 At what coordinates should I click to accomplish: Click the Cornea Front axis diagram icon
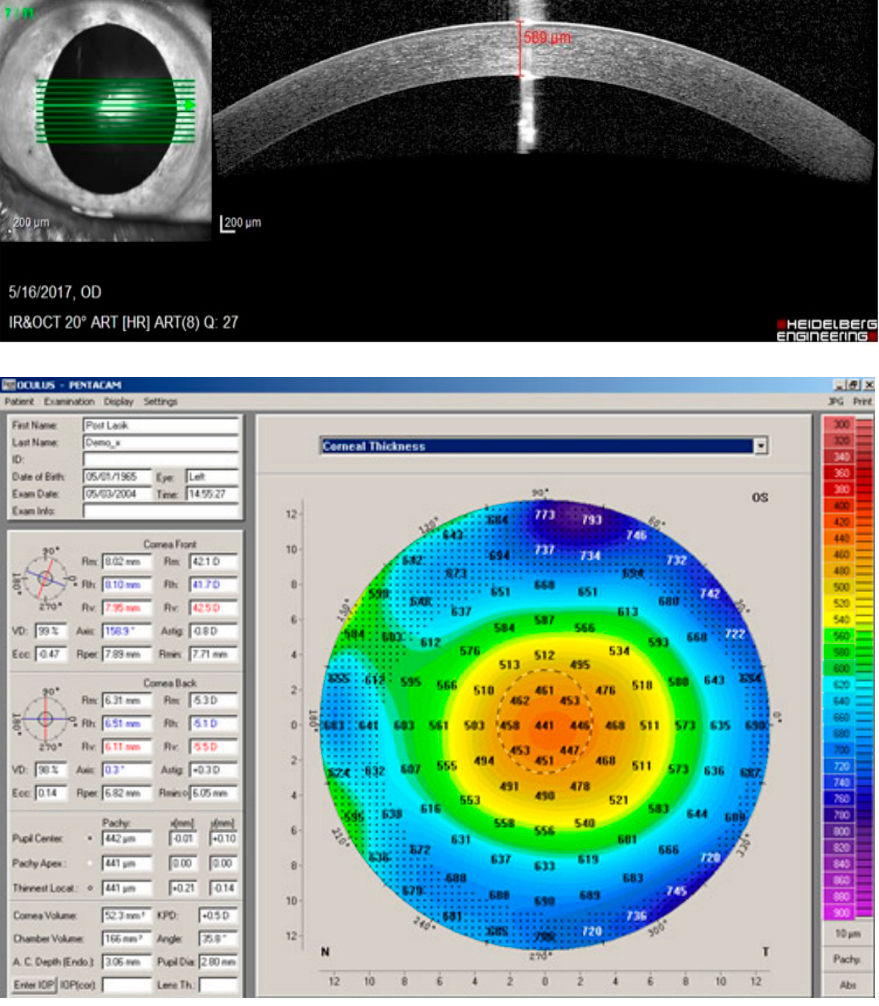(45, 579)
